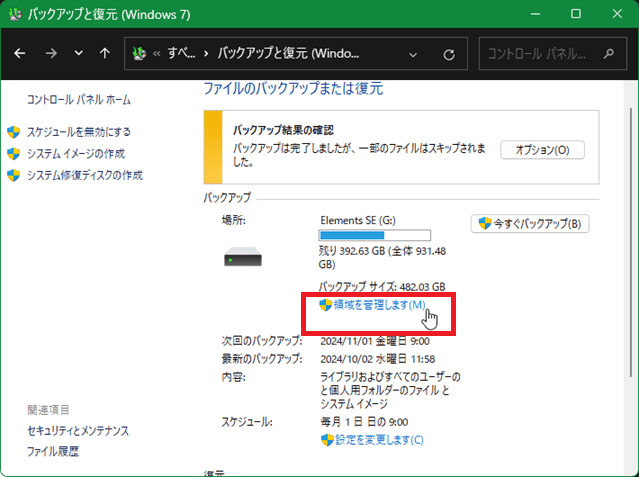Viewport: 639px width, 477px height.
Task: Open セキュリティとメンテナンス related link
Action: (x=78, y=431)
